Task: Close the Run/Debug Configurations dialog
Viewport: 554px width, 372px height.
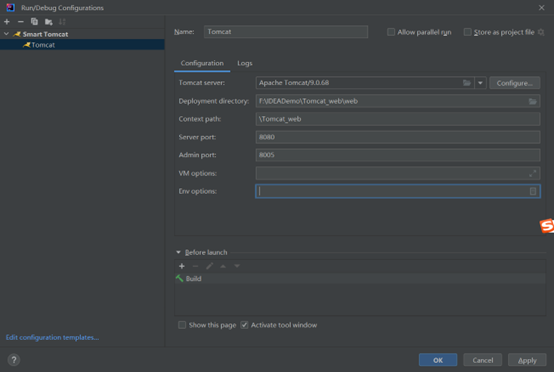Action: click(541, 7)
